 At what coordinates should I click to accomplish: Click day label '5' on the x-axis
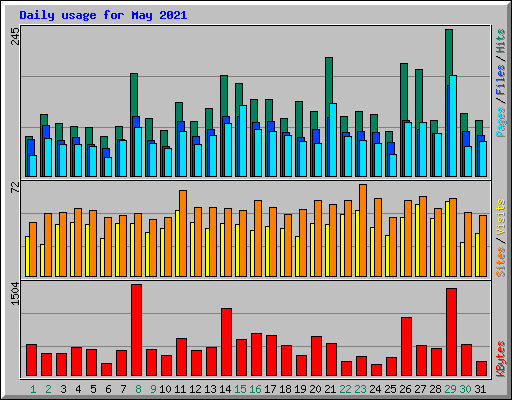pyautogui.click(x=93, y=389)
